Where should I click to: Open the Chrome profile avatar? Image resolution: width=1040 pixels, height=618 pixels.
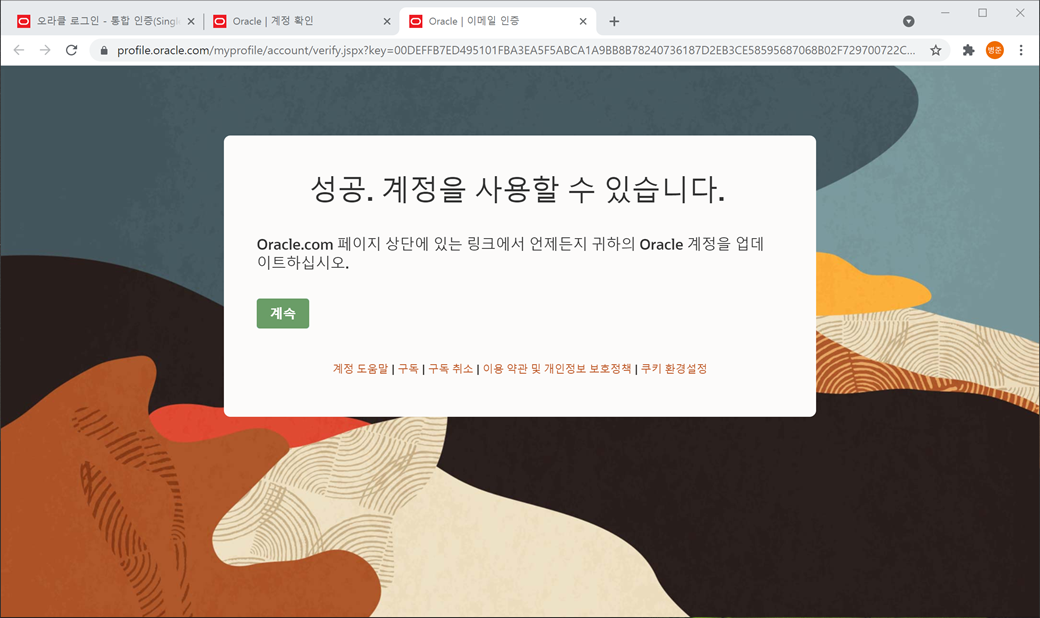click(994, 50)
